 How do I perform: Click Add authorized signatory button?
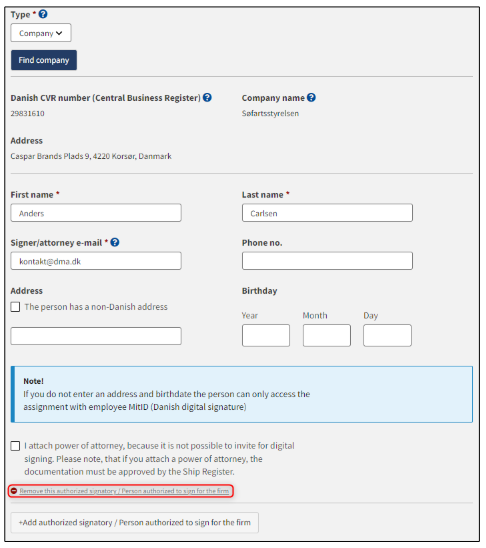pyautogui.click(x=135, y=522)
